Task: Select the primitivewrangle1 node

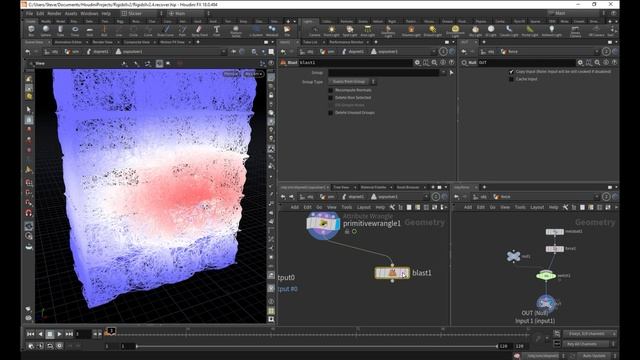Action: [x=323, y=224]
